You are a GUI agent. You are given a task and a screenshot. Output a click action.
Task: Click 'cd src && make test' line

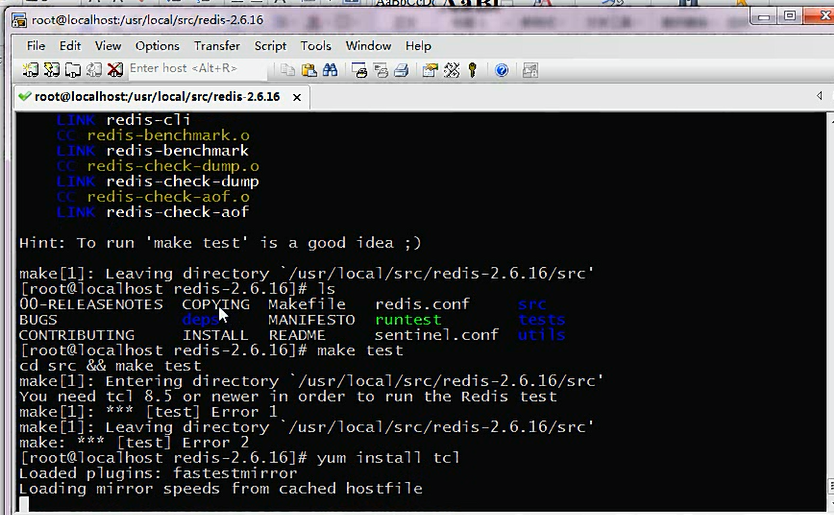pos(110,366)
